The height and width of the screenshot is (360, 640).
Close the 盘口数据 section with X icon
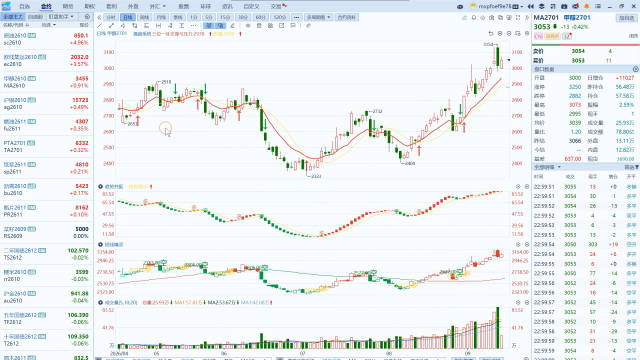pyautogui.click(x=636, y=69)
